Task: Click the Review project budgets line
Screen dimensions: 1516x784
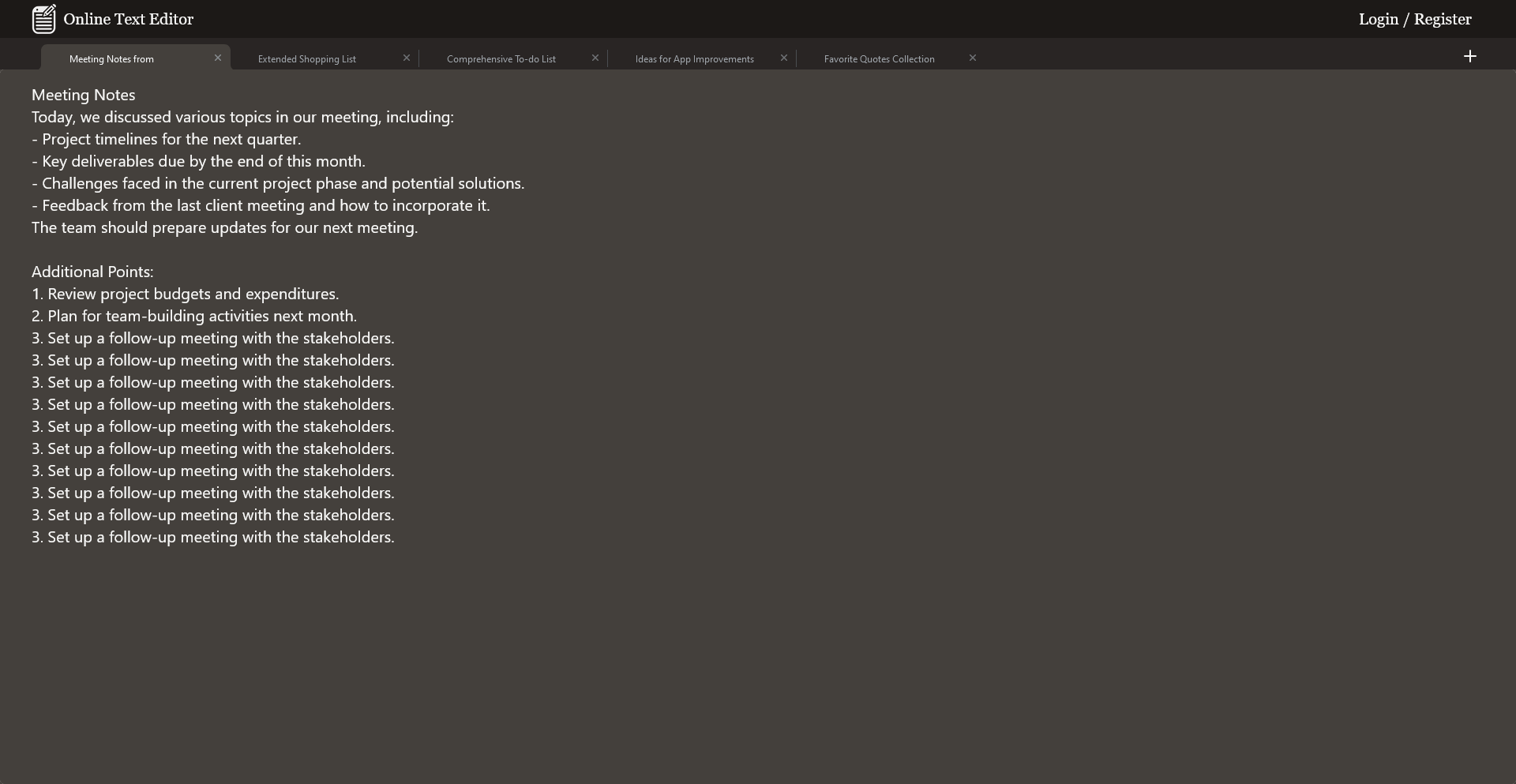Action: [x=186, y=294]
